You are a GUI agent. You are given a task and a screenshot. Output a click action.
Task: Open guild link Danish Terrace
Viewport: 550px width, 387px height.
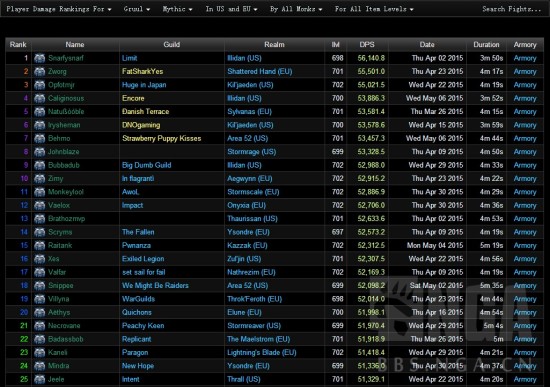[x=146, y=112]
